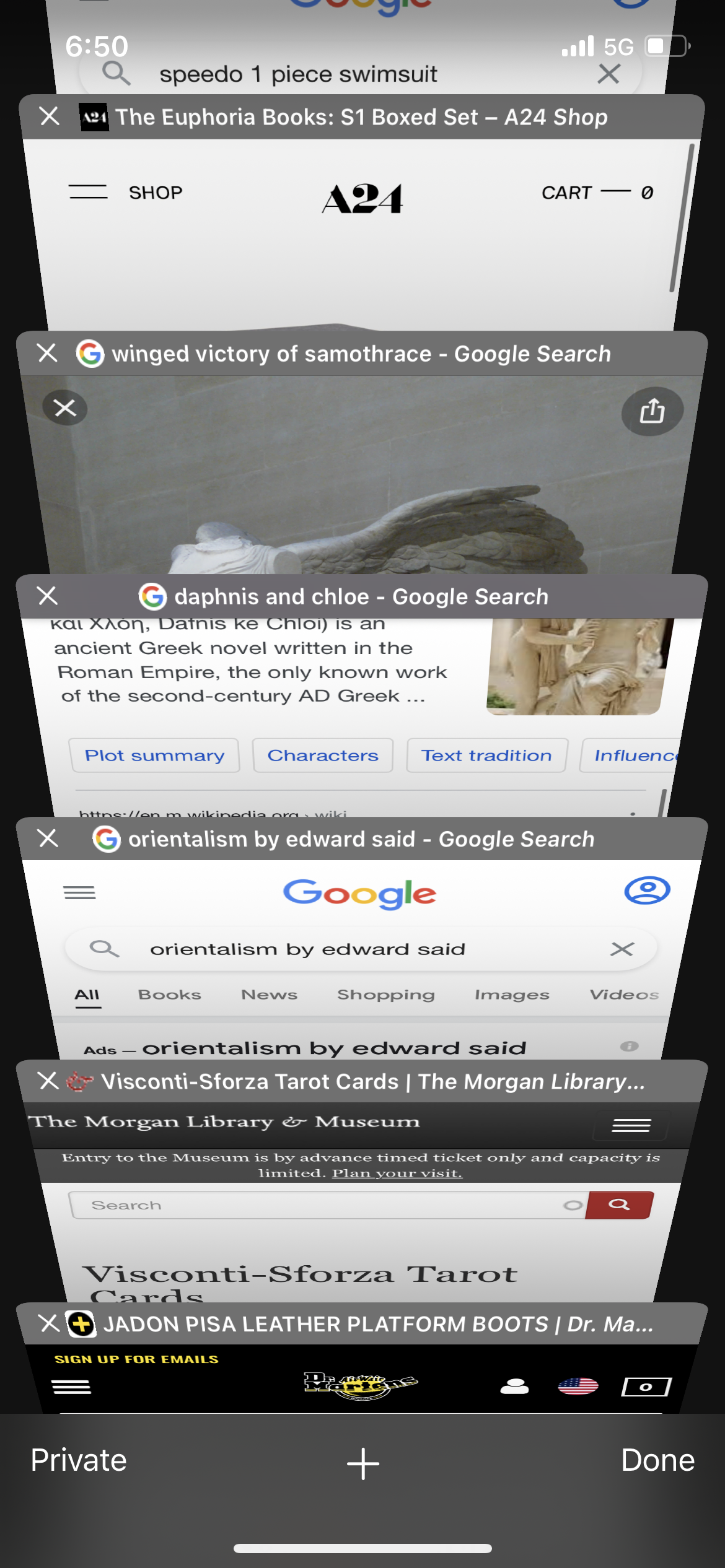Dismiss the samothrace image with round X

click(x=65, y=408)
